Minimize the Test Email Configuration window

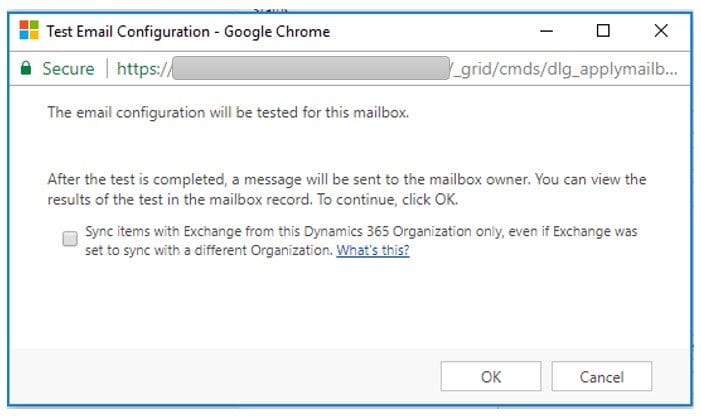click(547, 31)
